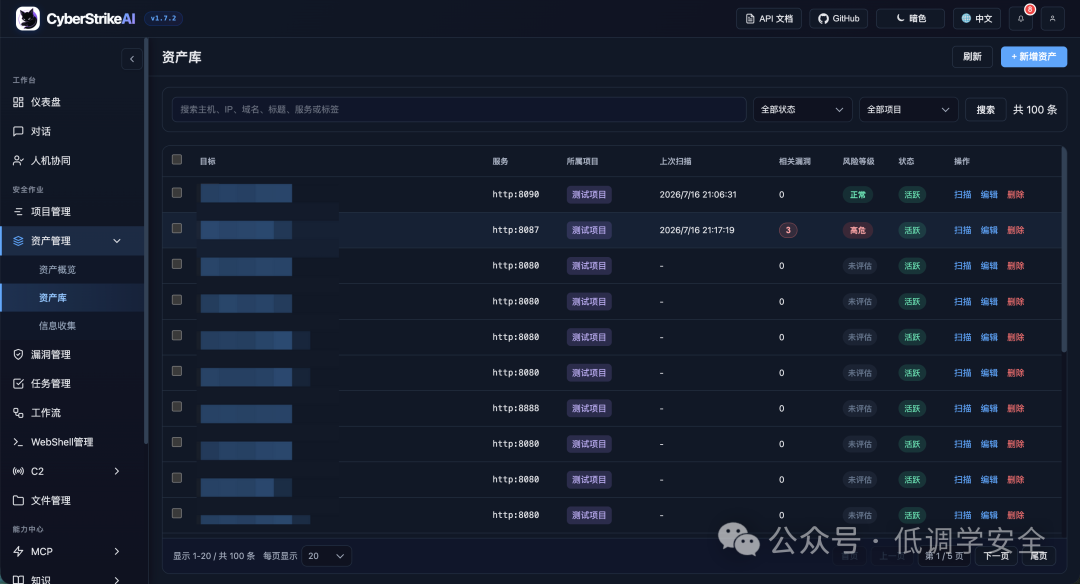
Task: Focus the asset search input field
Action: coord(459,110)
